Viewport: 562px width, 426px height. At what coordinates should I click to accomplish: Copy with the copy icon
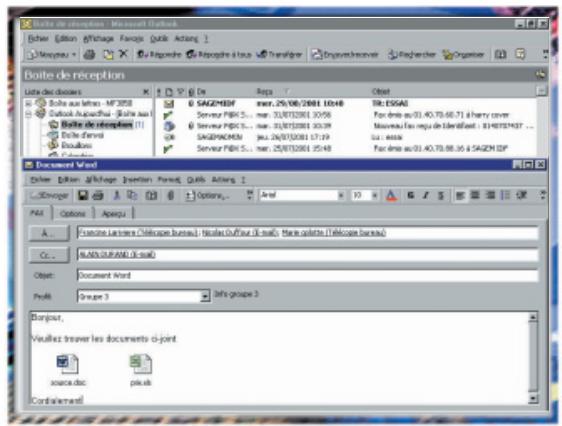pos(133,196)
